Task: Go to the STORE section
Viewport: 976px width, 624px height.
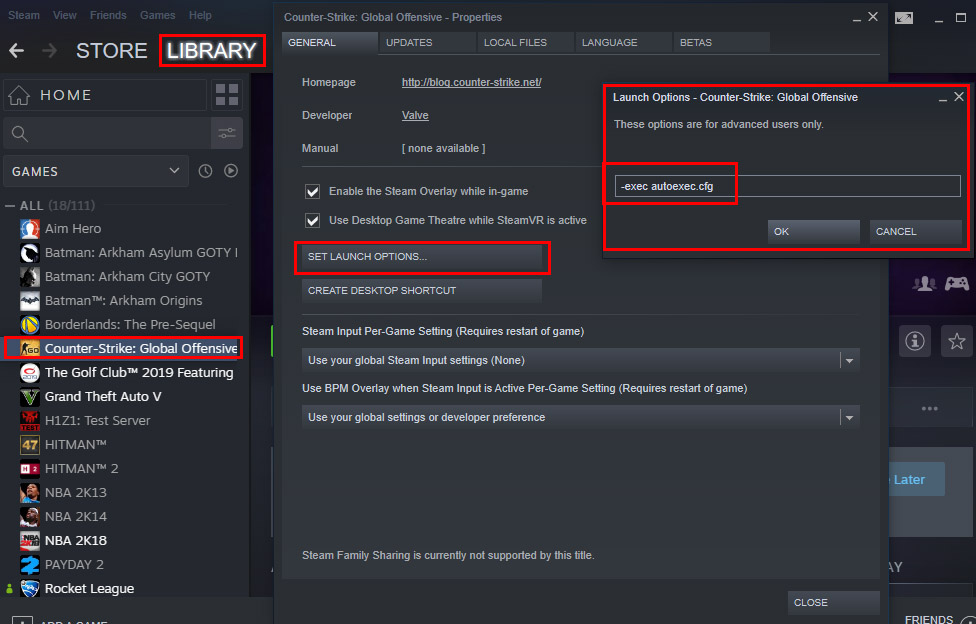Action: 111,50
